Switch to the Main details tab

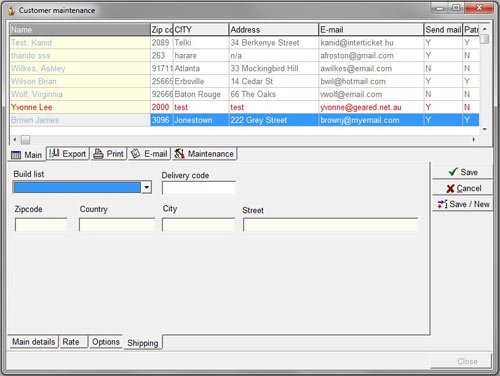[x=34, y=342]
